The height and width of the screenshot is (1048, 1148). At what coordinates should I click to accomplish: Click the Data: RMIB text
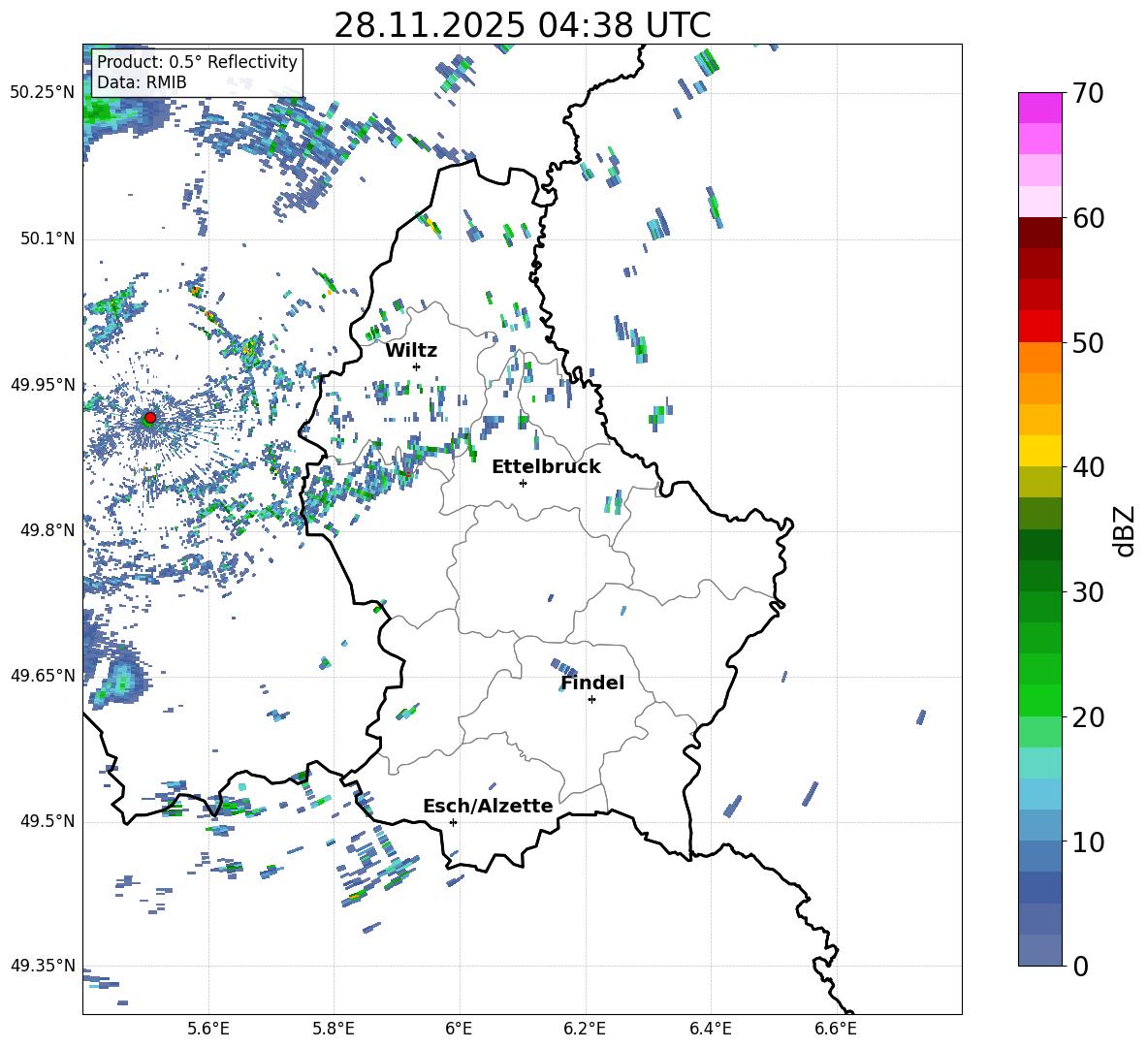click(x=142, y=82)
